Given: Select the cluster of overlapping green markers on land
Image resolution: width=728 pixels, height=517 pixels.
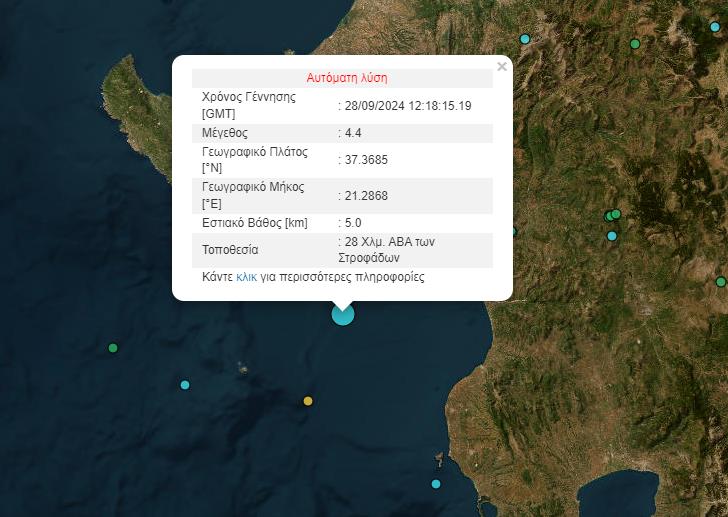Looking at the screenshot, I should coord(613,215).
